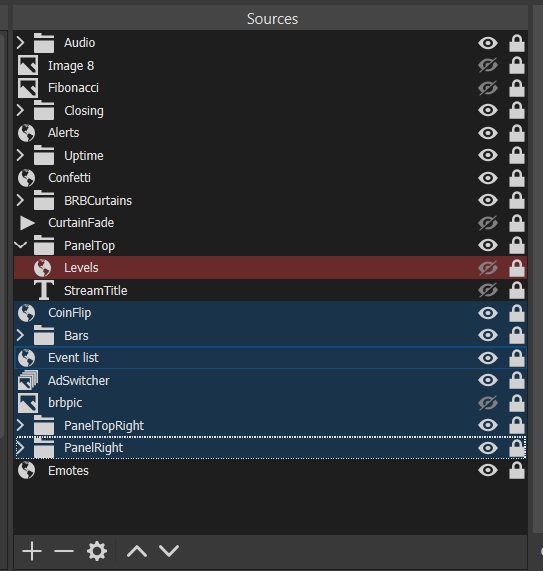Show the Levels source

(488, 268)
